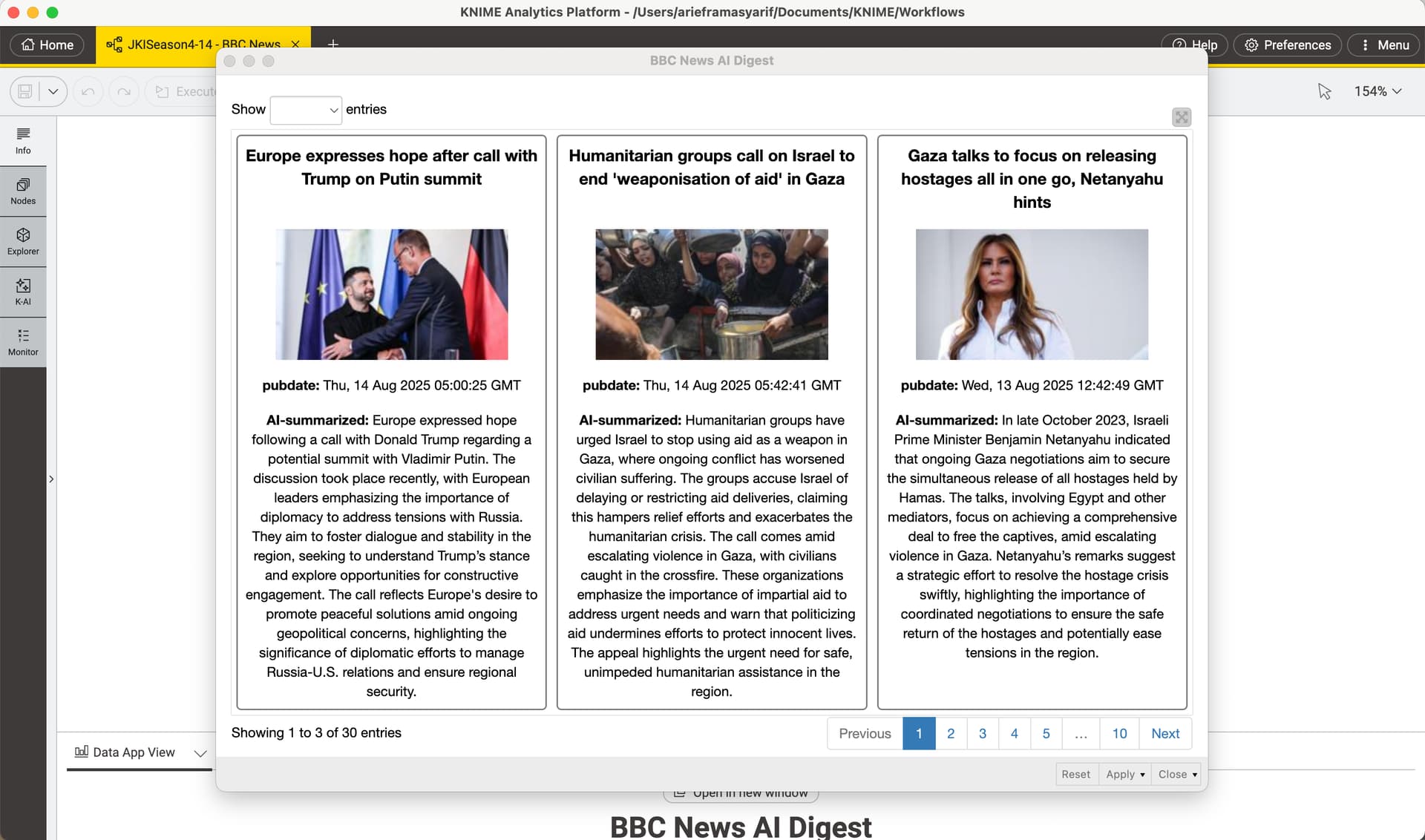Go to page 3 of entries

click(x=982, y=733)
